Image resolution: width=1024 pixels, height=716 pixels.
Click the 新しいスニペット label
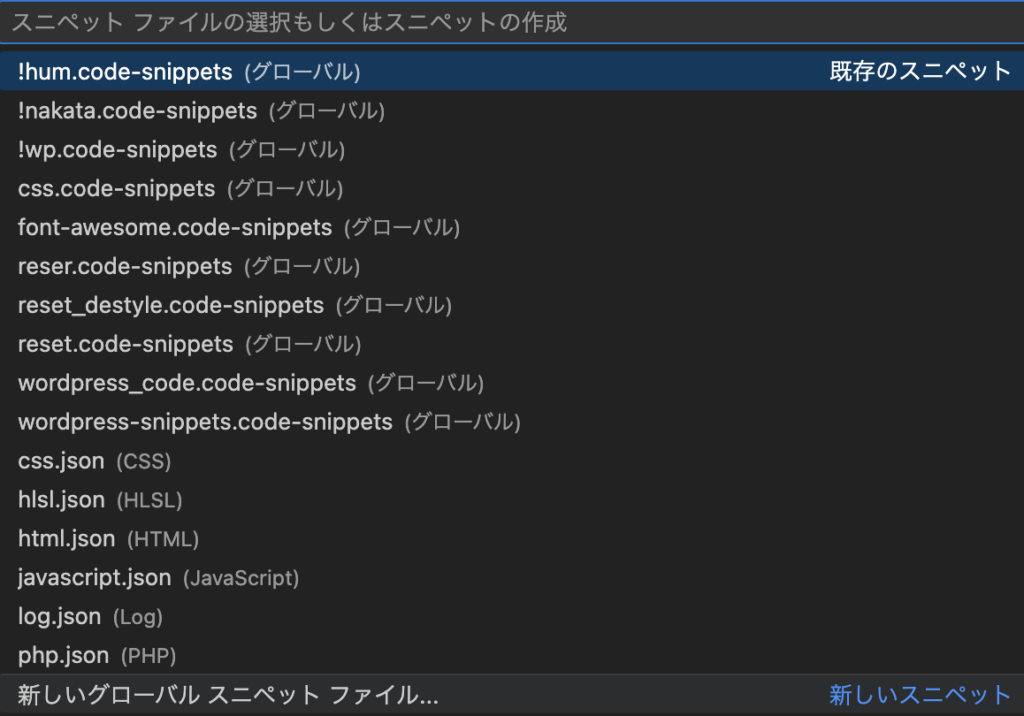(x=920, y=695)
